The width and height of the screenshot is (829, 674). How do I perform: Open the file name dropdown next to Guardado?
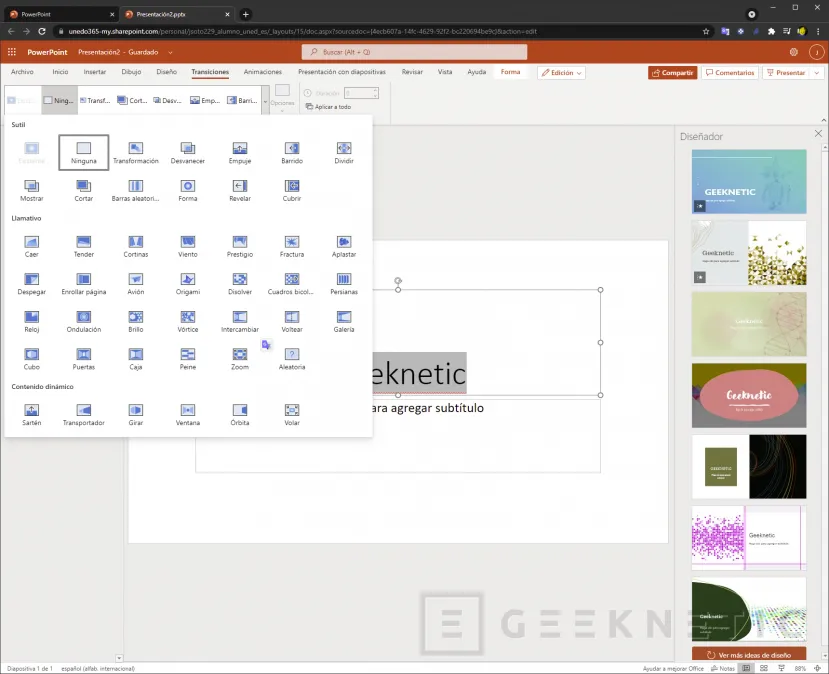point(170,52)
